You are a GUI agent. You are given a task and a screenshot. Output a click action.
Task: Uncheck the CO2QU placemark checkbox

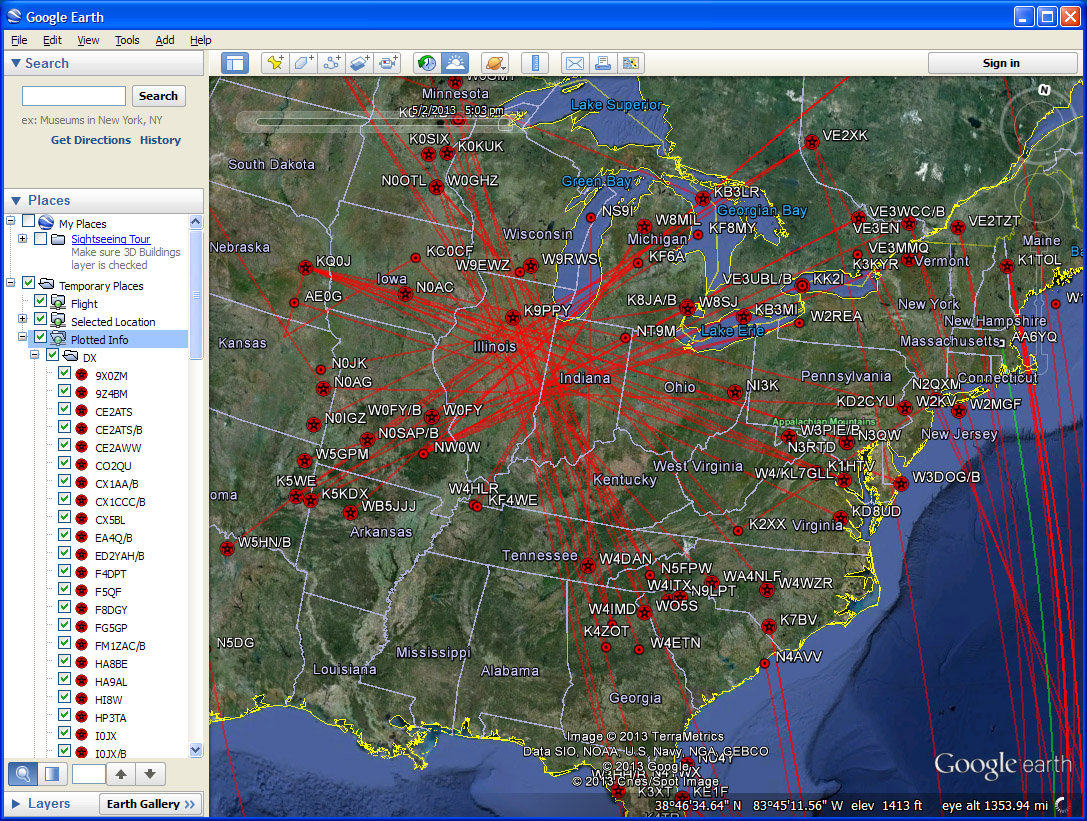[64, 463]
